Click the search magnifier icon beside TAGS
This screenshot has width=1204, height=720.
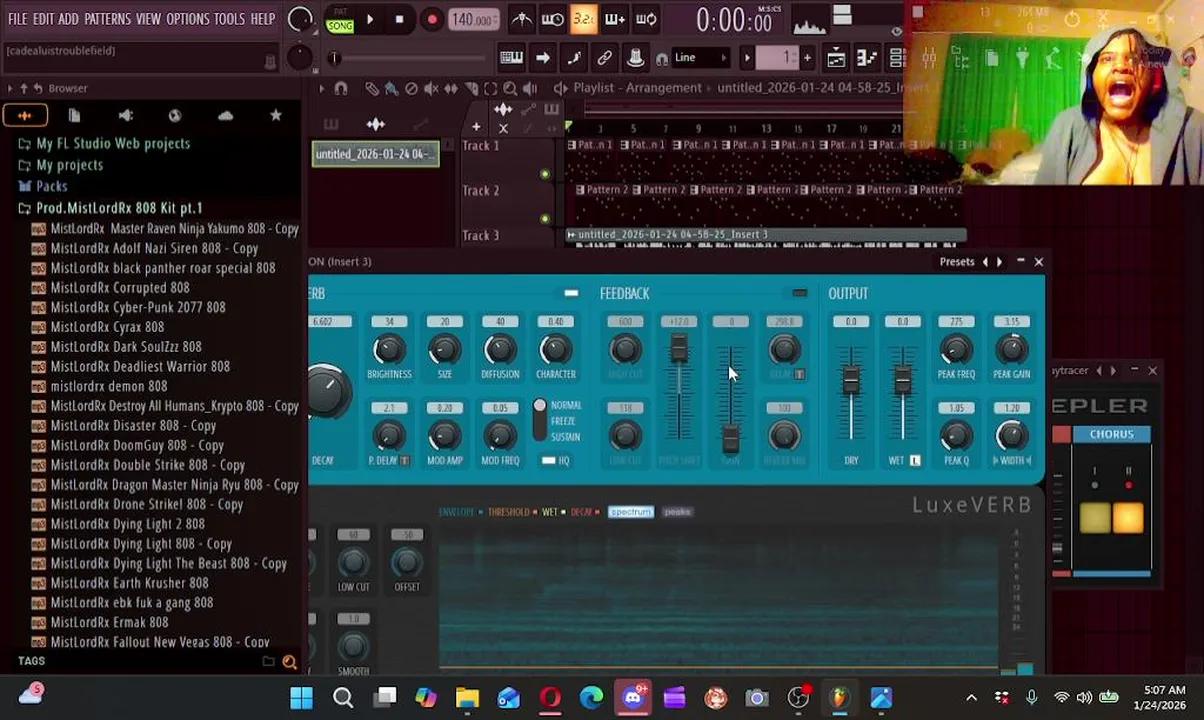[289, 661]
